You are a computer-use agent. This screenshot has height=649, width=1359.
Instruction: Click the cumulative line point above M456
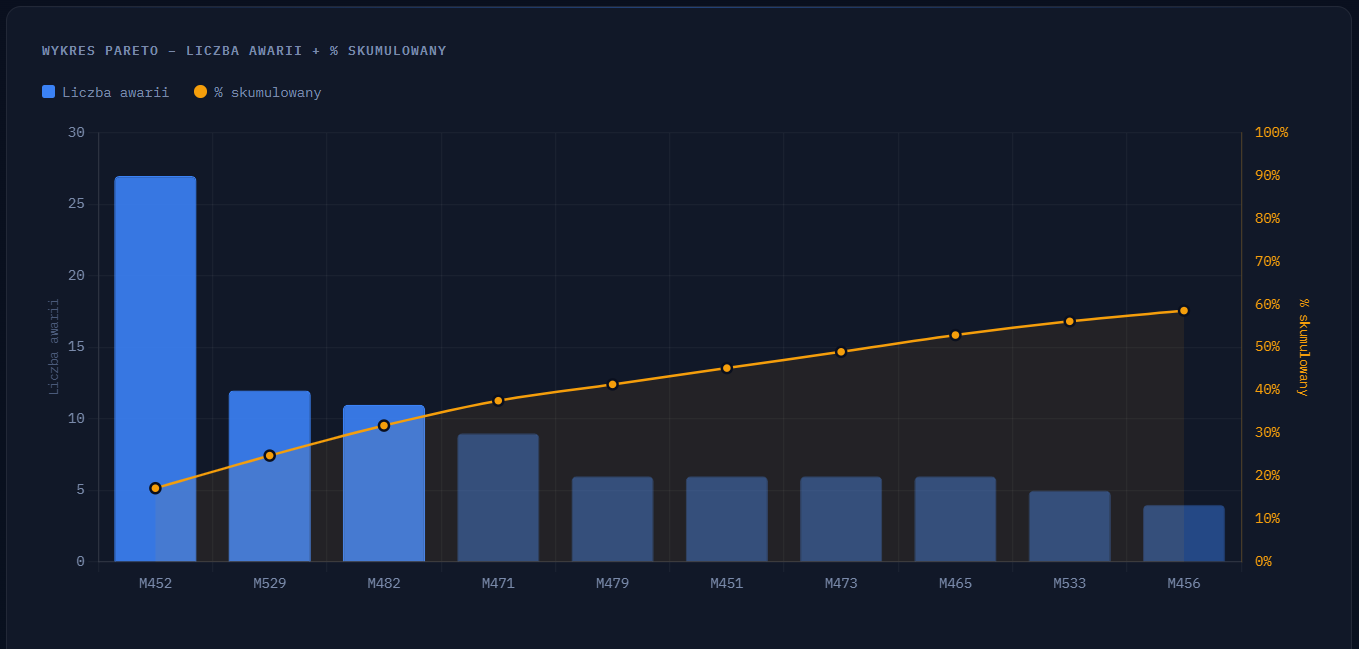[1184, 311]
